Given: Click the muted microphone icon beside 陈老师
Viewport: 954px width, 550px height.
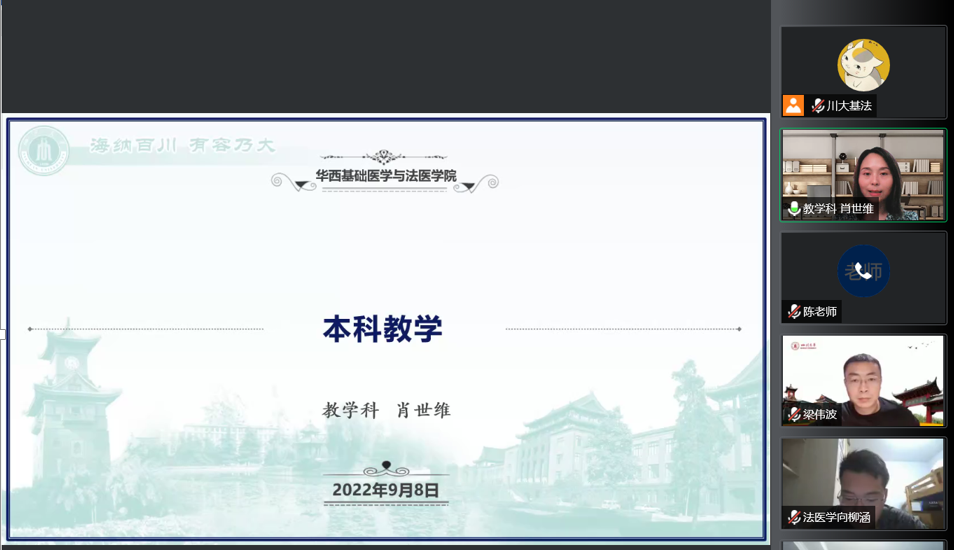Looking at the screenshot, I should [794, 312].
